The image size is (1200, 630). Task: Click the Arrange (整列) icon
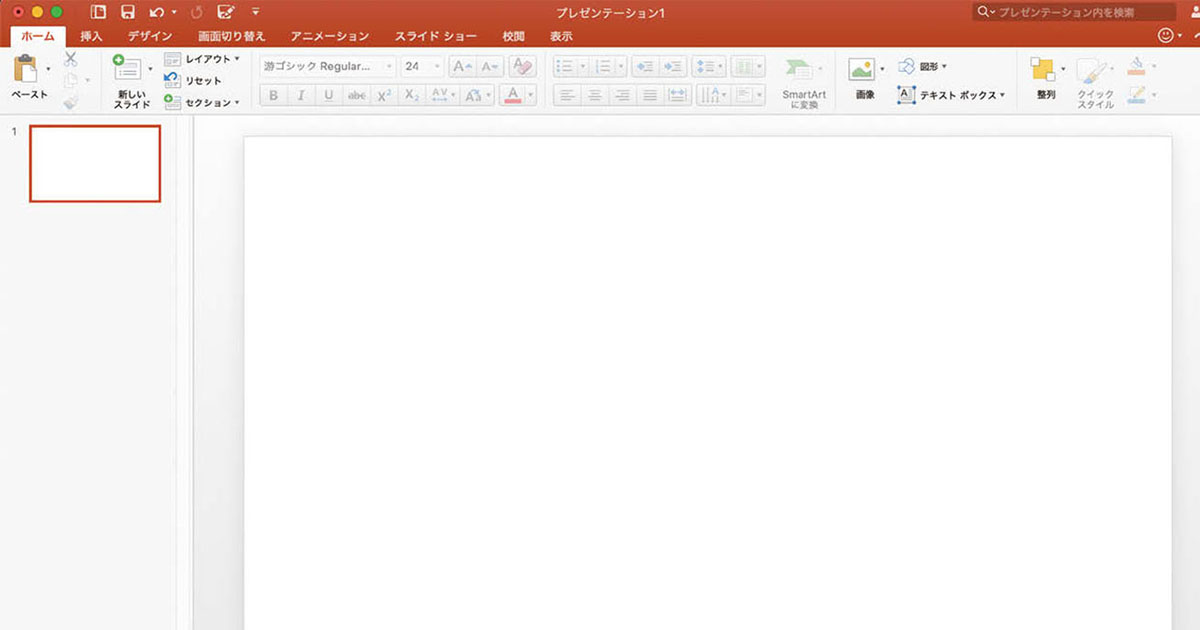coord(1043,69)
